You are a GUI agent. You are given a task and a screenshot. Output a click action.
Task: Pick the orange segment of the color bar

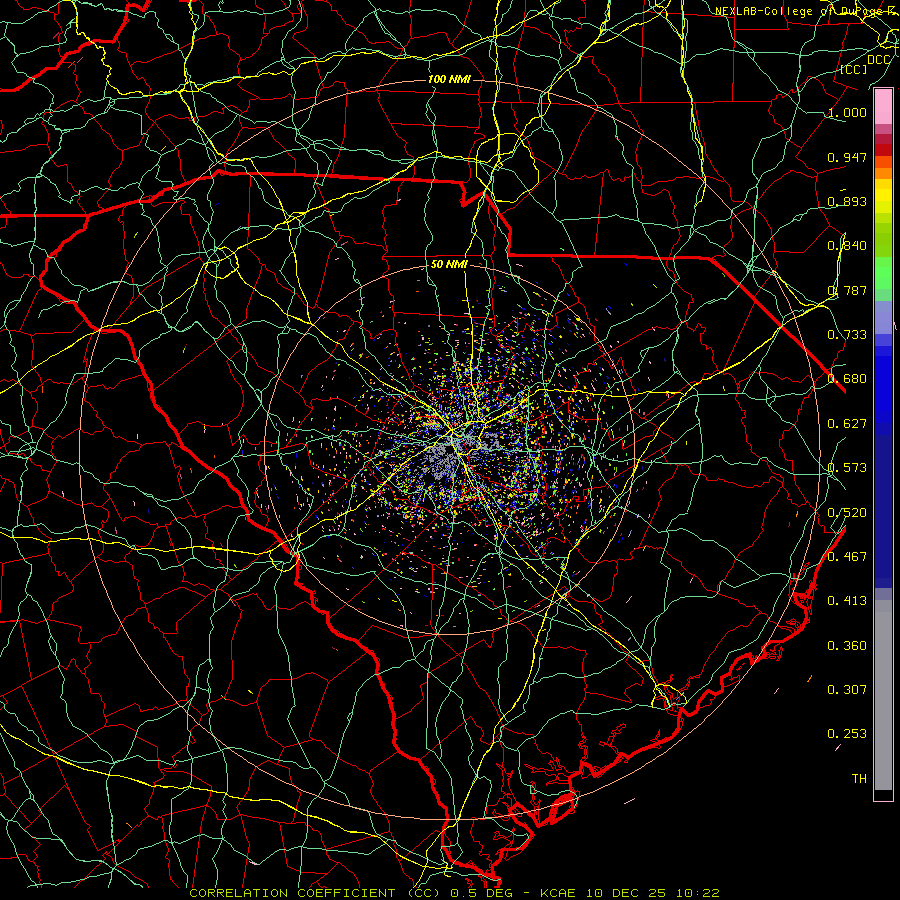883,173
